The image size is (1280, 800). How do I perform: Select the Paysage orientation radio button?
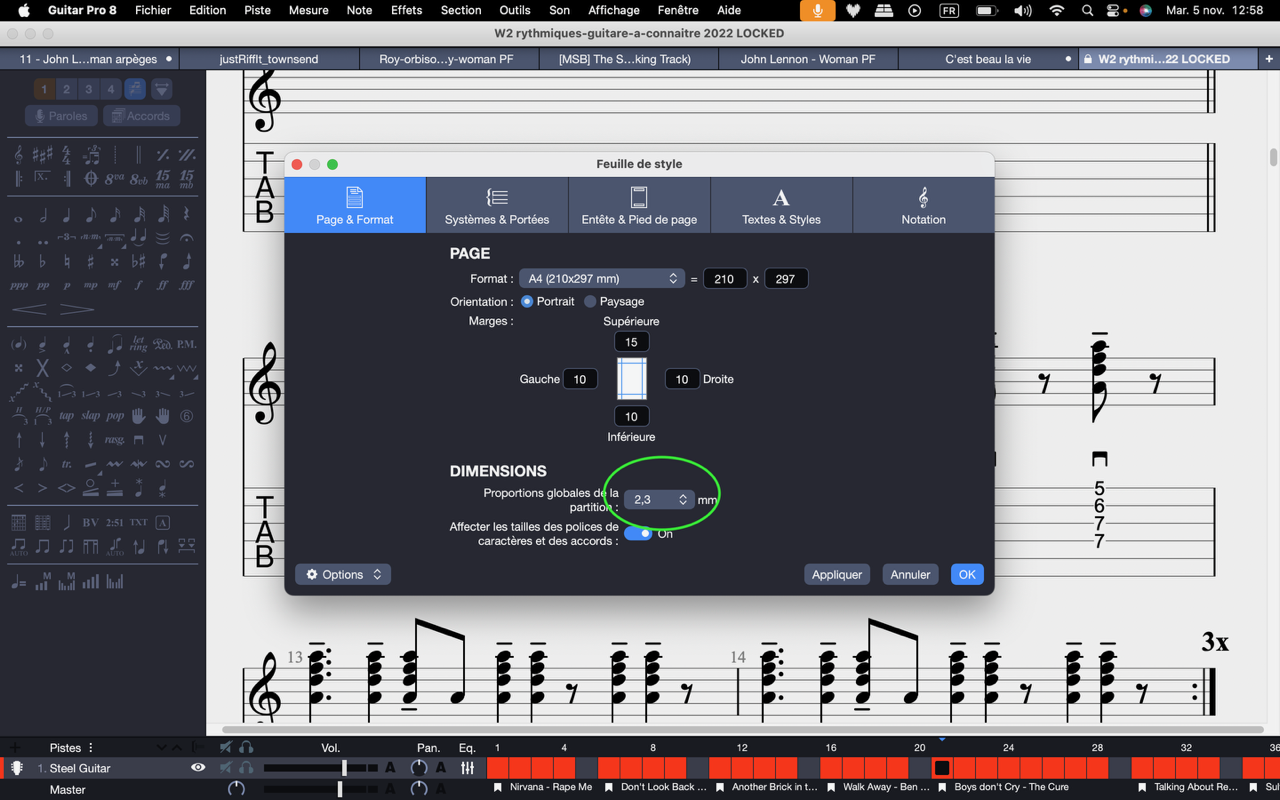click(x=590, y=301)
